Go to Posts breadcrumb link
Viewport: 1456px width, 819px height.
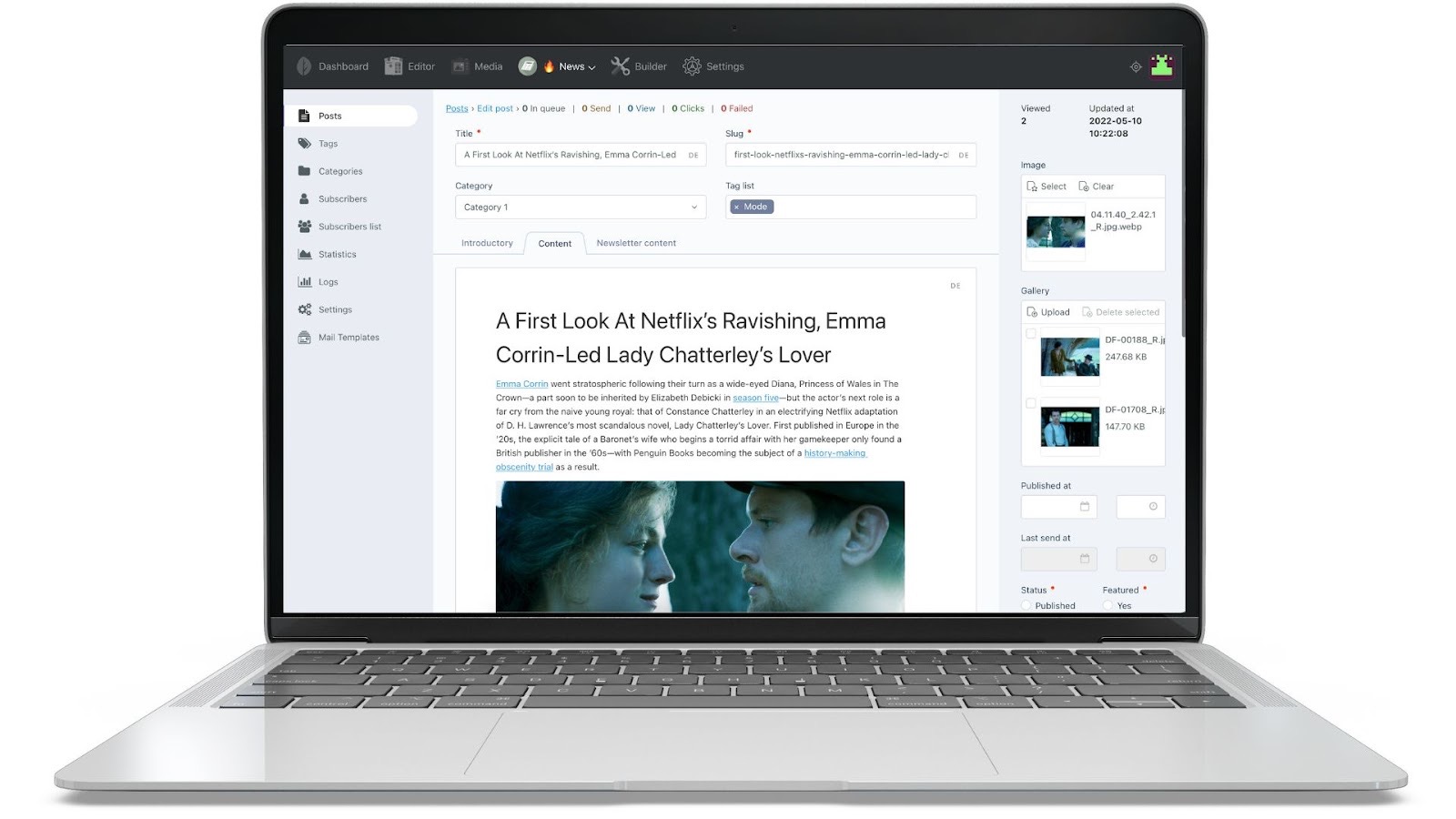tap(457, 108)
